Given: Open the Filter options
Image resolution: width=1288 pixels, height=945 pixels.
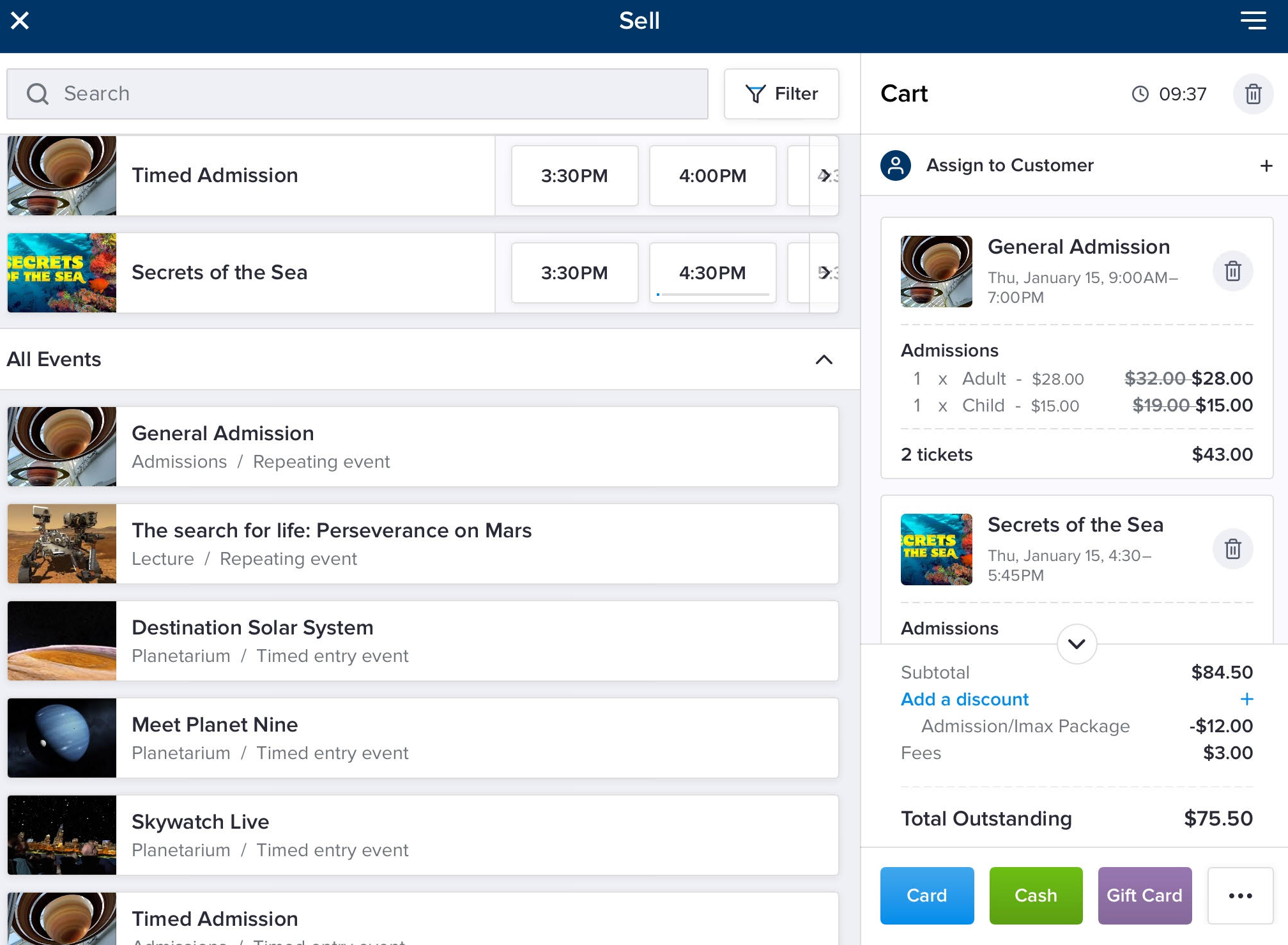Looking at the screenshot, I should (x=781, y=94).
